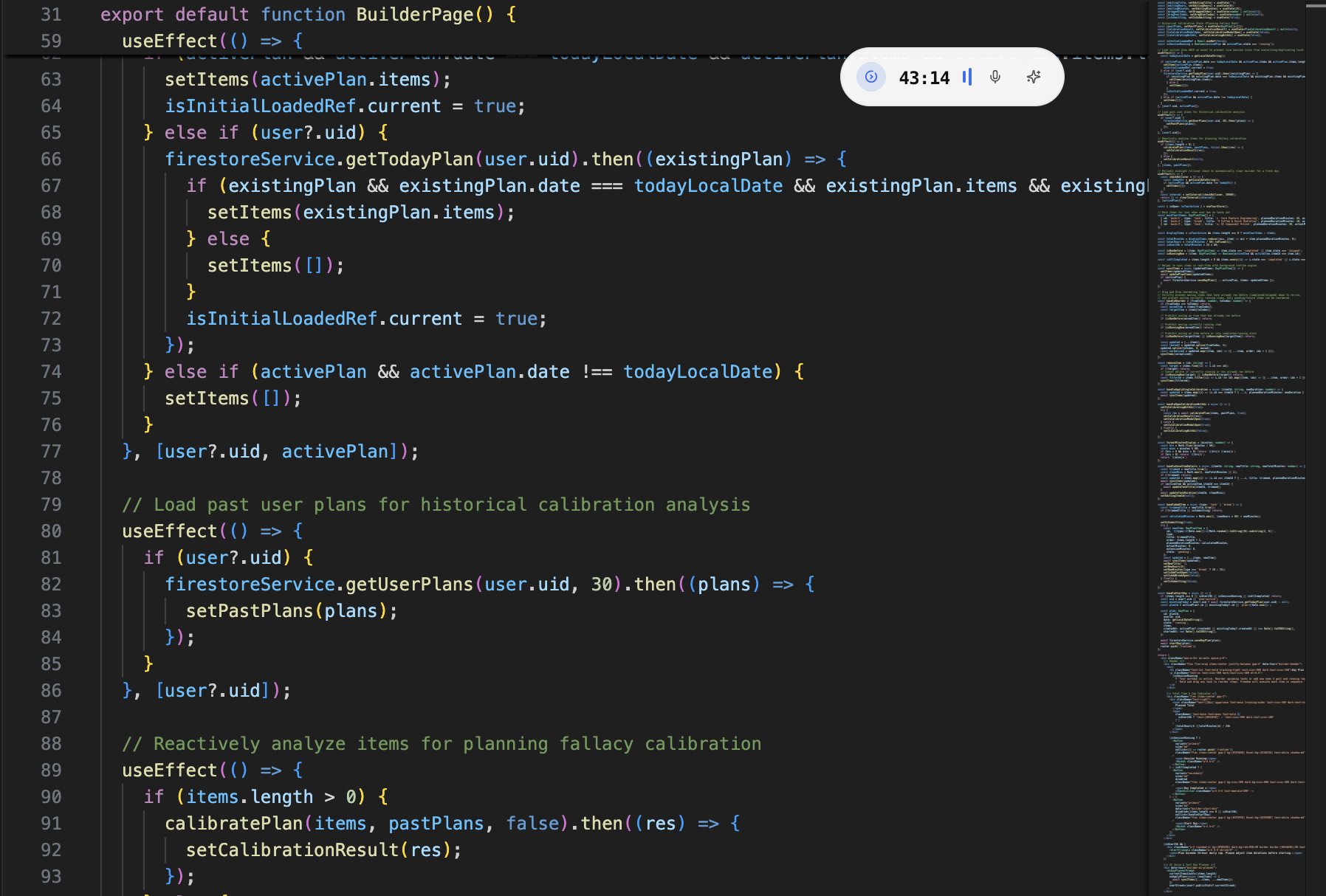Click 'calibratePlan' on line 91
This screenshot has width=1326, height=896.
[234, 823]
